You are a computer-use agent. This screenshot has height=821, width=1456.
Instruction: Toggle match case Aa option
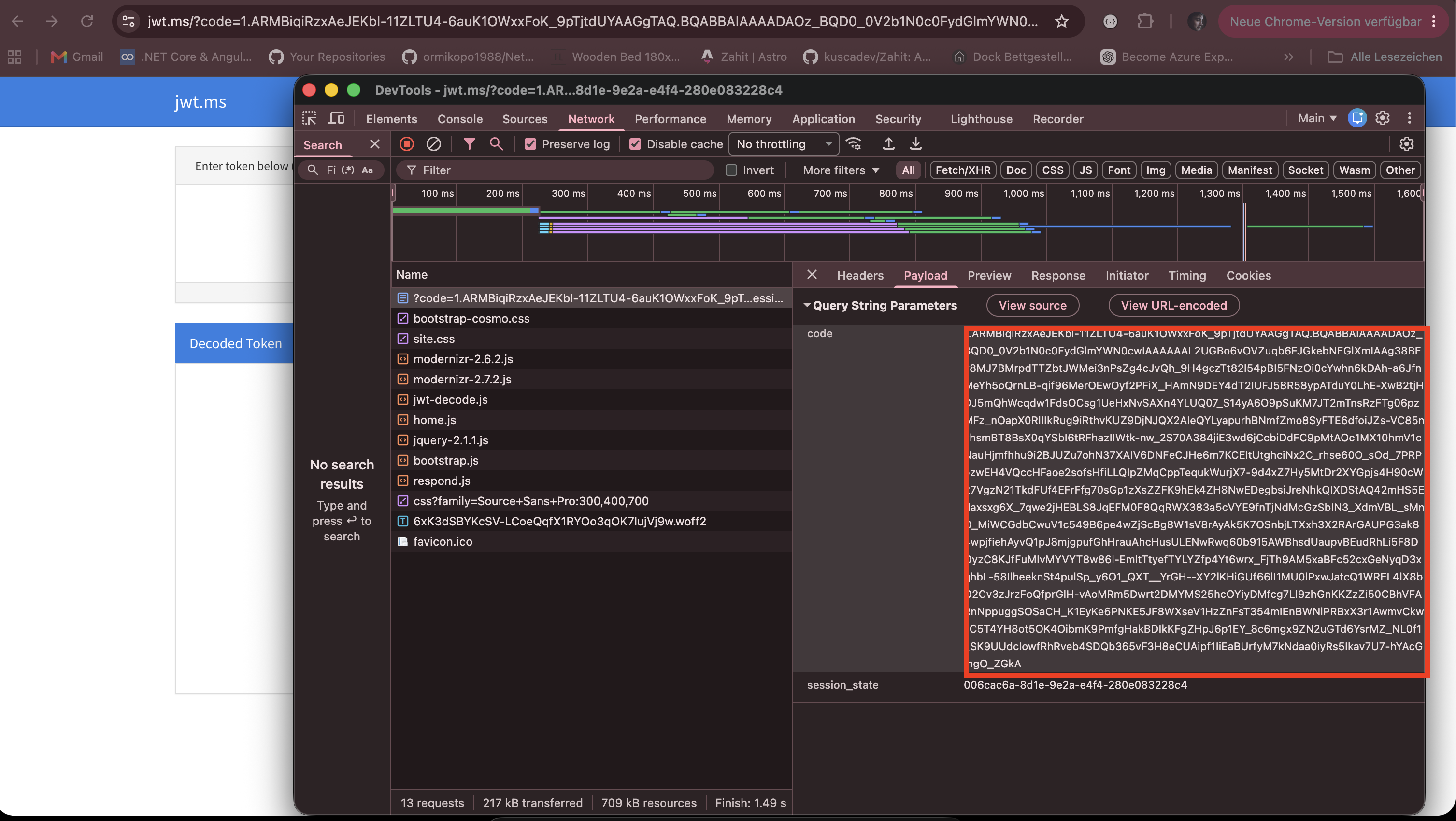pyautogui.click(x=368, y=170)
